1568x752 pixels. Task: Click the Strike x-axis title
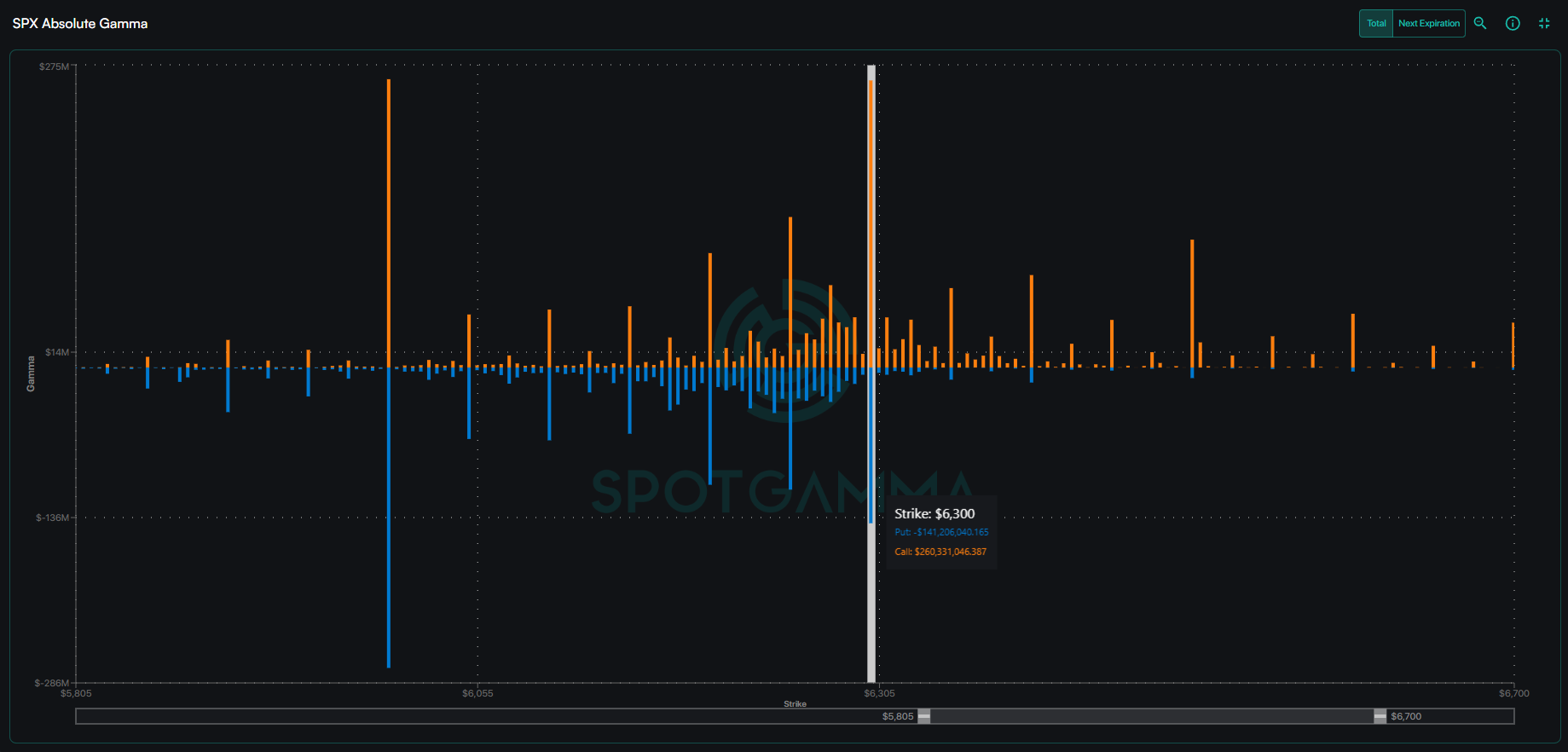(795, 704)
